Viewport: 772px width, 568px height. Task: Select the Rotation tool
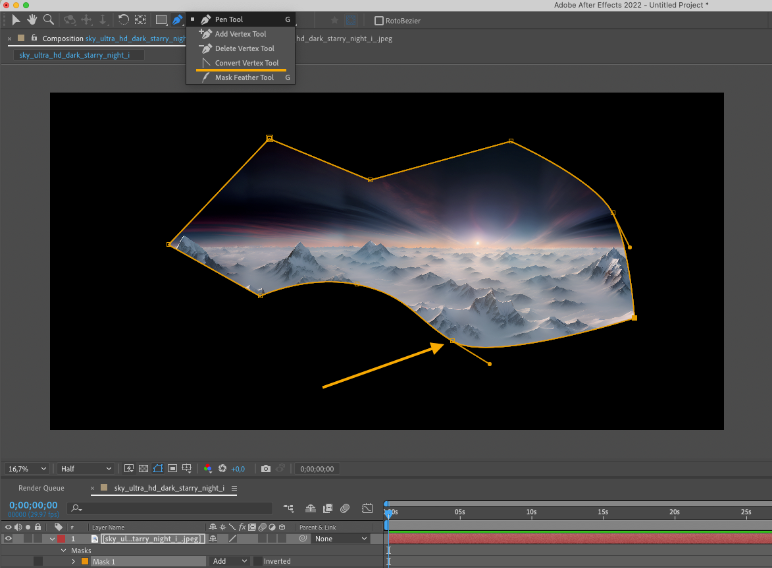(x=123, y=19)
